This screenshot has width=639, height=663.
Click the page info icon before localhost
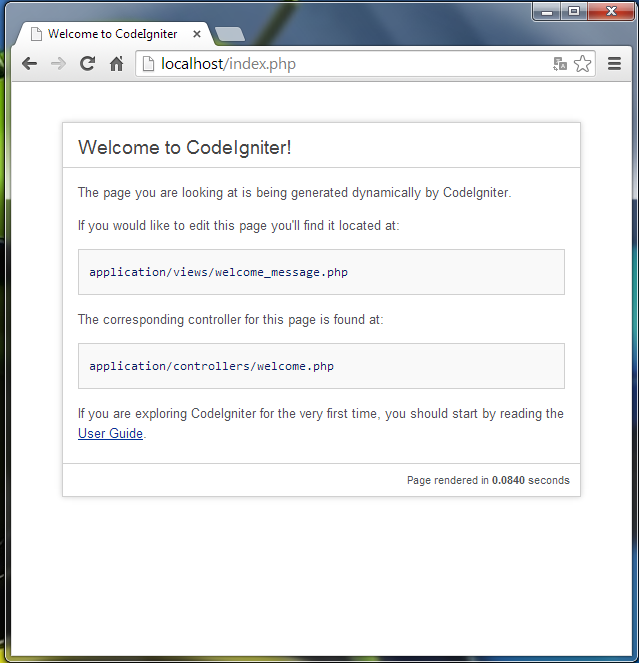coord(148,64)
